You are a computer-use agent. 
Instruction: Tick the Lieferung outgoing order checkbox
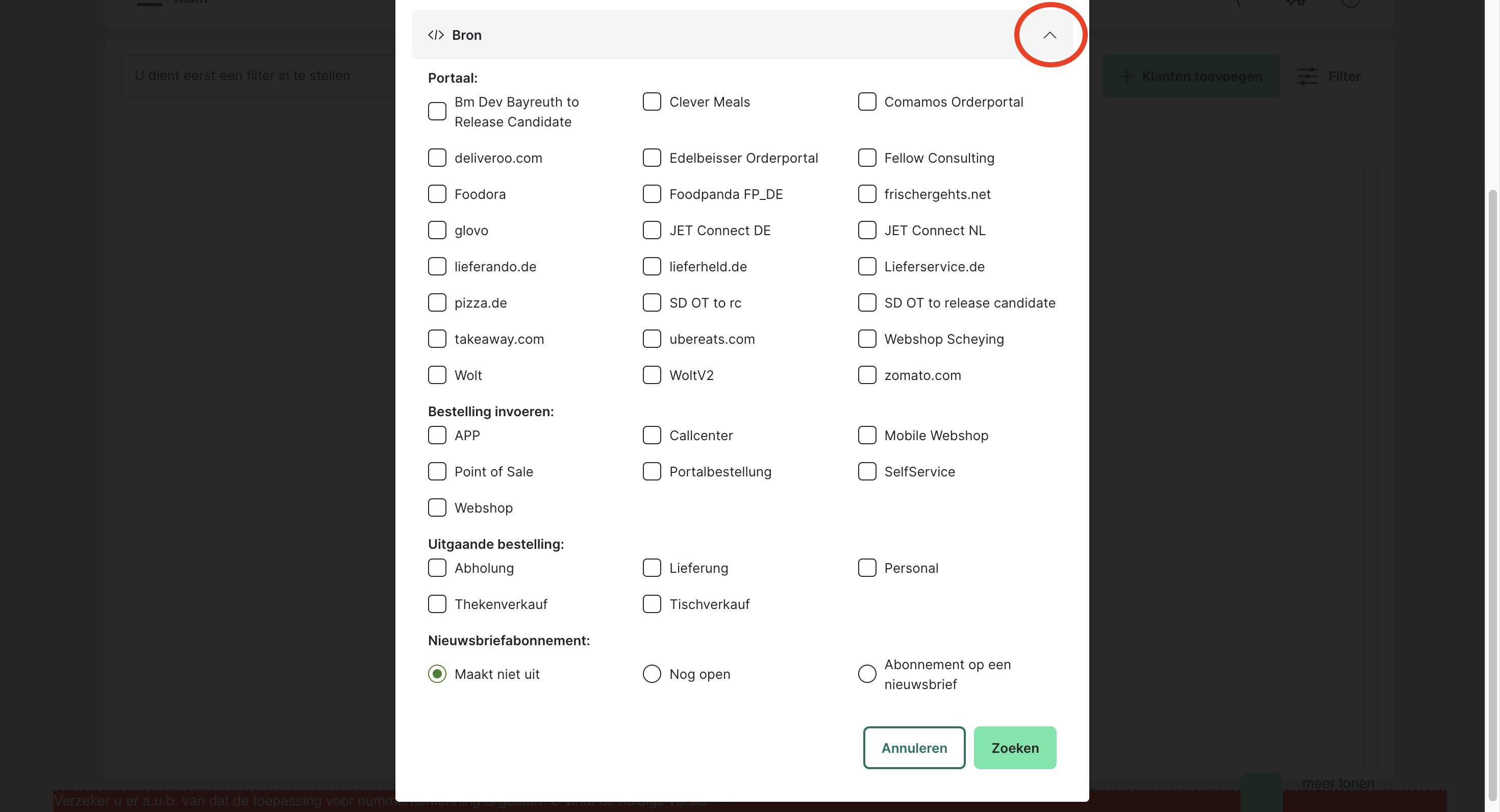652,568
